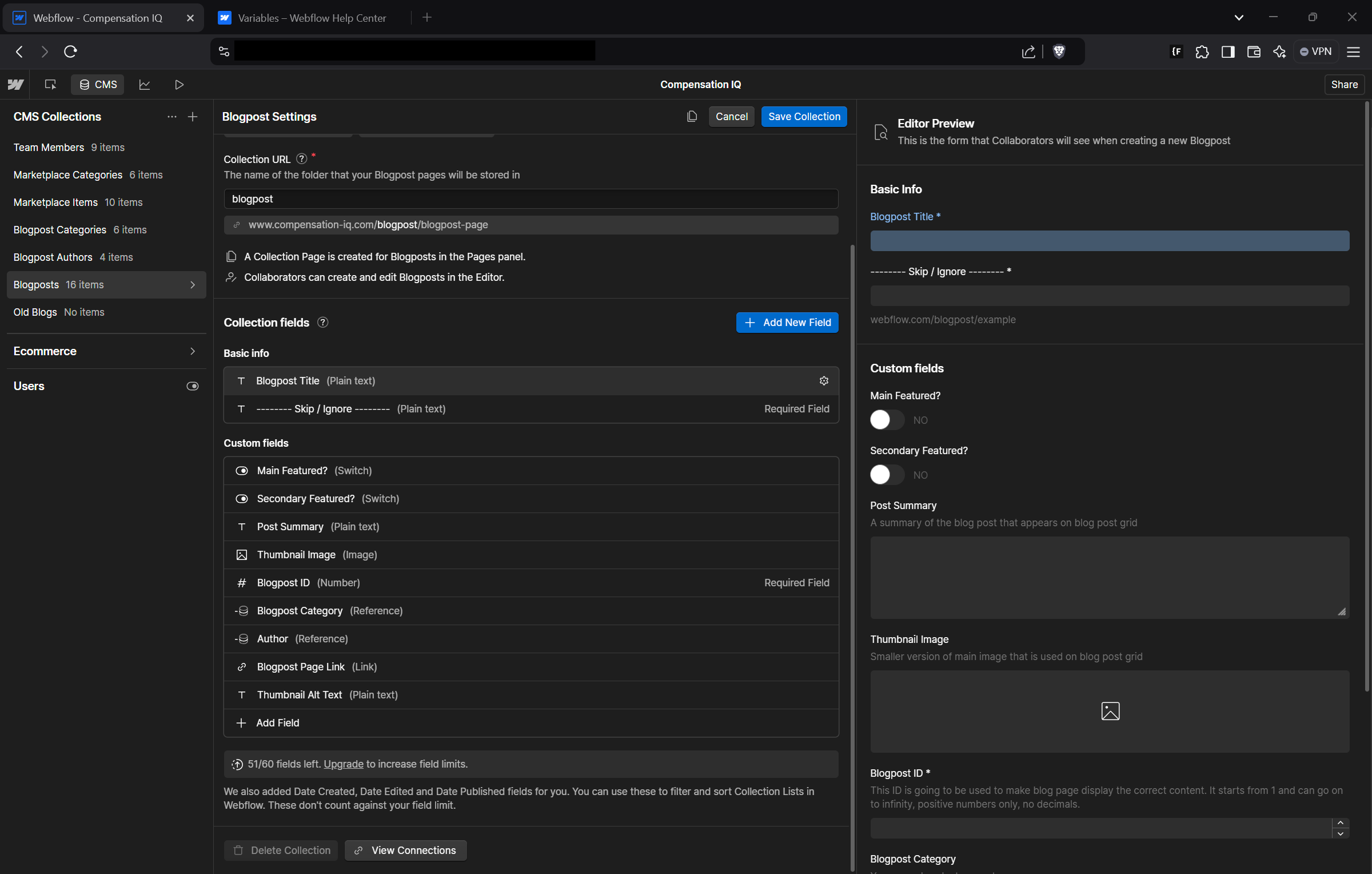This screenshot has height=874, width=1372.
Task: Select the Secondary Featured? field row
Action: point(531,499)
